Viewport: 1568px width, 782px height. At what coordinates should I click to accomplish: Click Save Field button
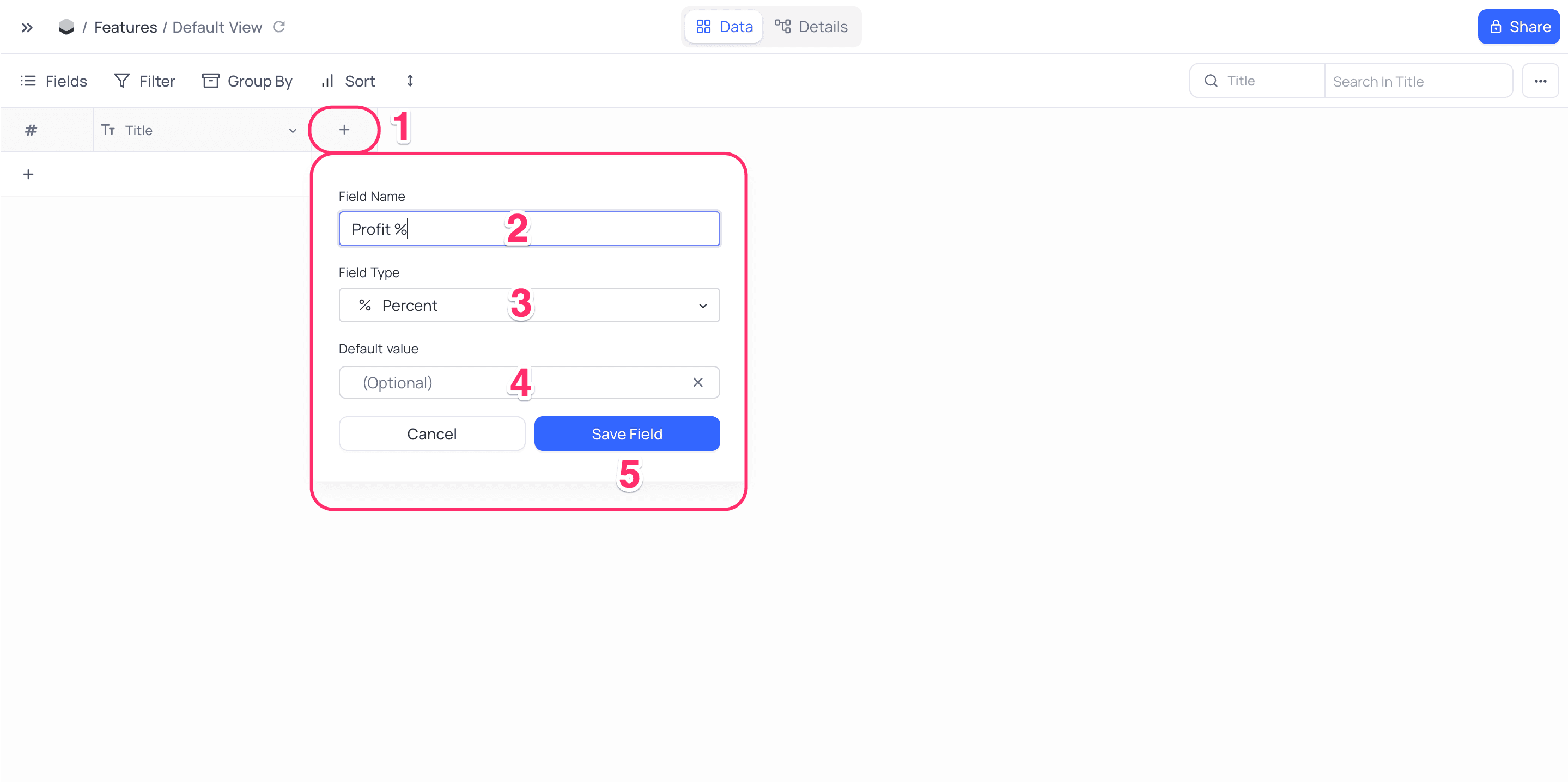[627, 433]
